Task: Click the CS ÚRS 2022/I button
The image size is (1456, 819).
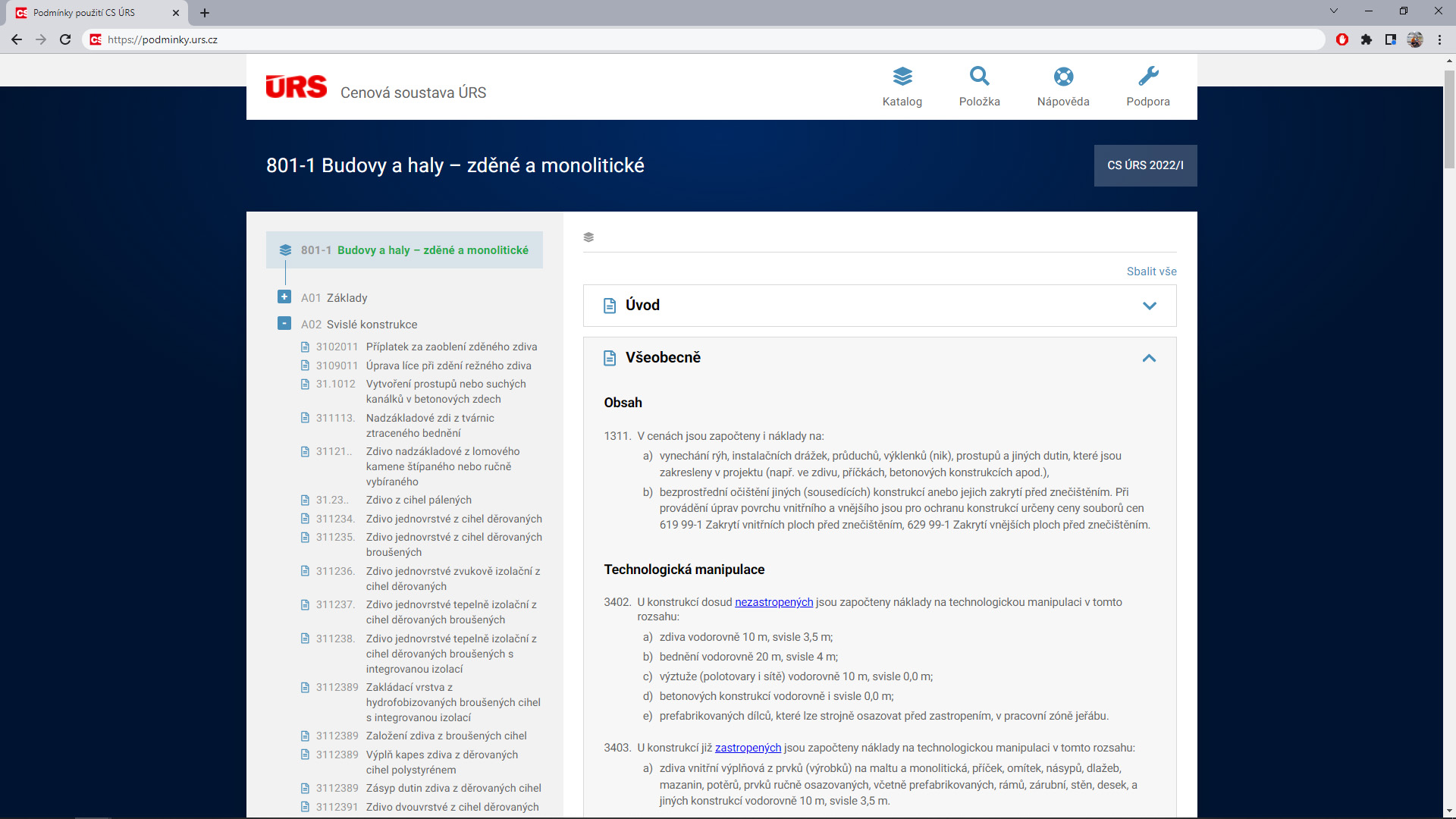Action: click(x=1145, y=165)
